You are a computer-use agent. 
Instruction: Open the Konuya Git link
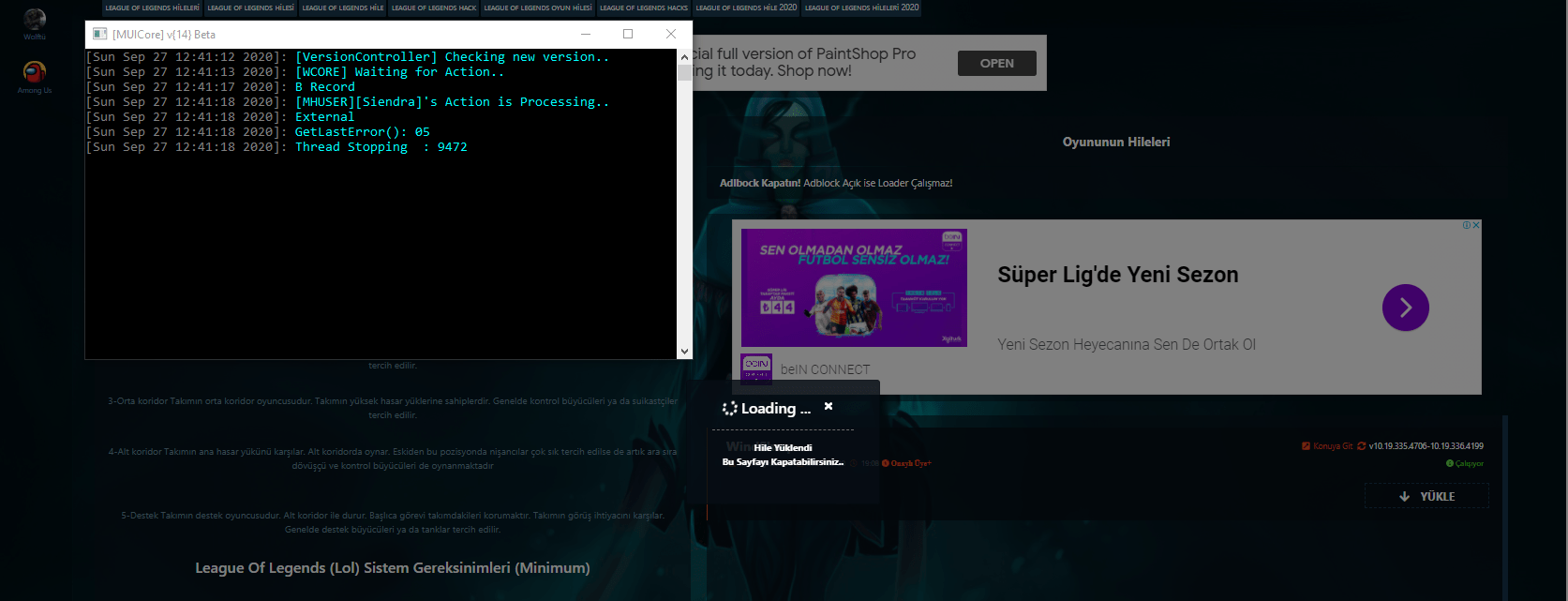tap(1332, 446)
